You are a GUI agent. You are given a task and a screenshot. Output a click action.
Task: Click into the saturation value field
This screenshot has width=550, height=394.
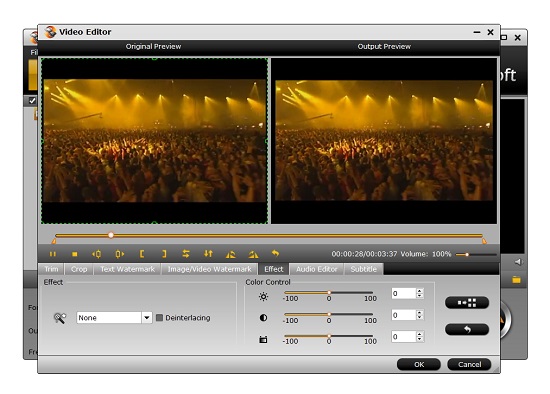pyautogui.click(x=404, y=336)
